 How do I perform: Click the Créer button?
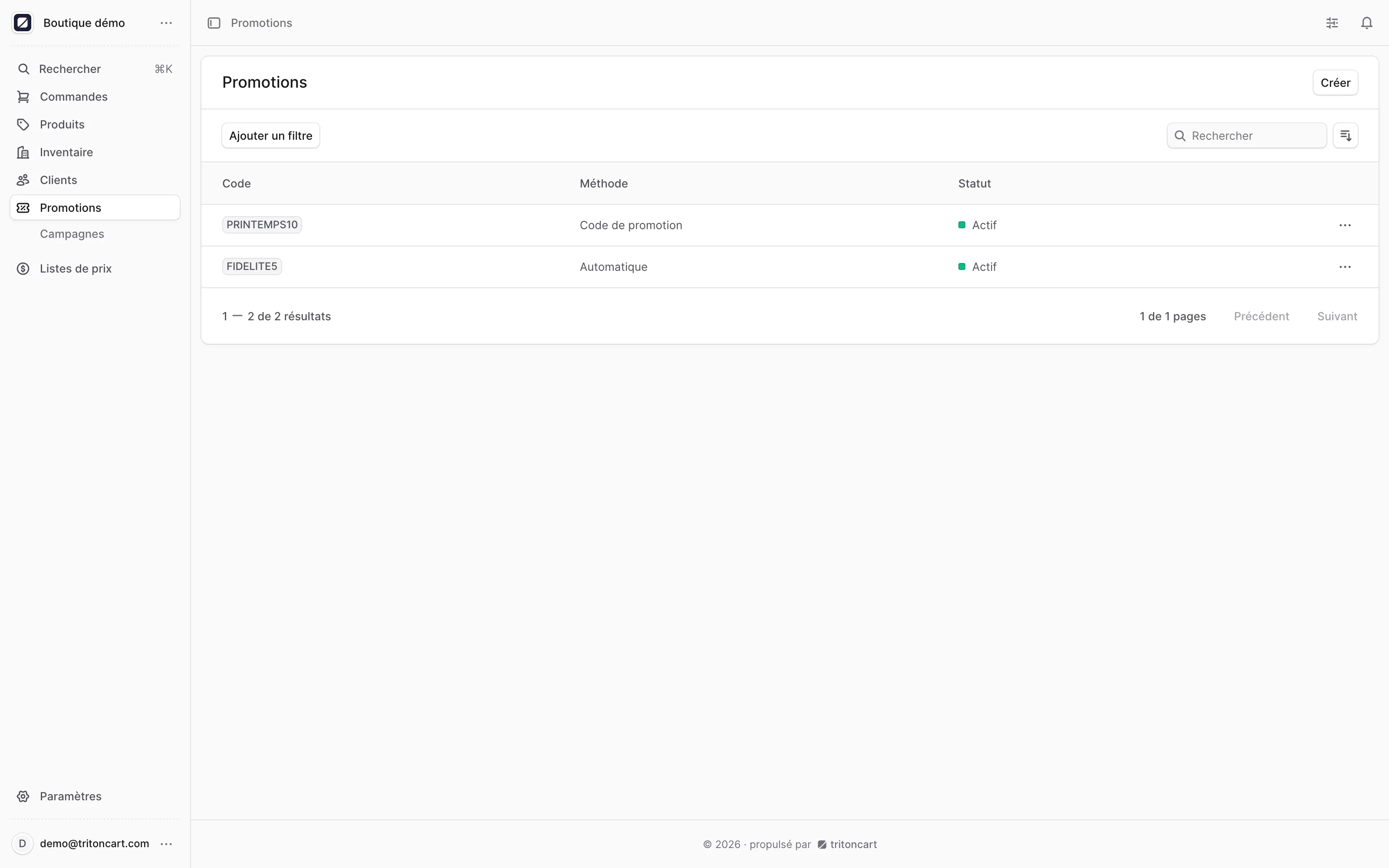1335,82
